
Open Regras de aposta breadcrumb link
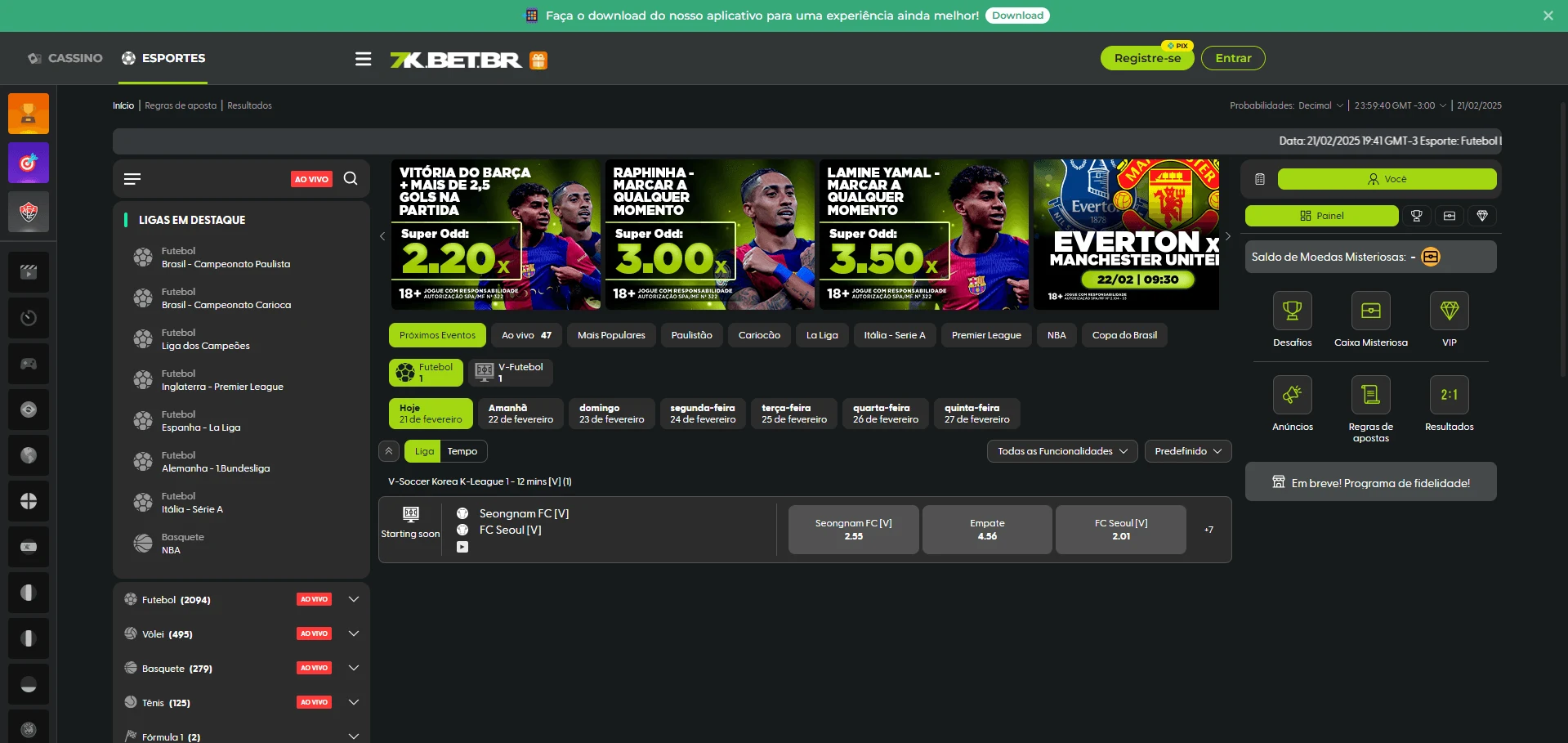tap(181, 105)
